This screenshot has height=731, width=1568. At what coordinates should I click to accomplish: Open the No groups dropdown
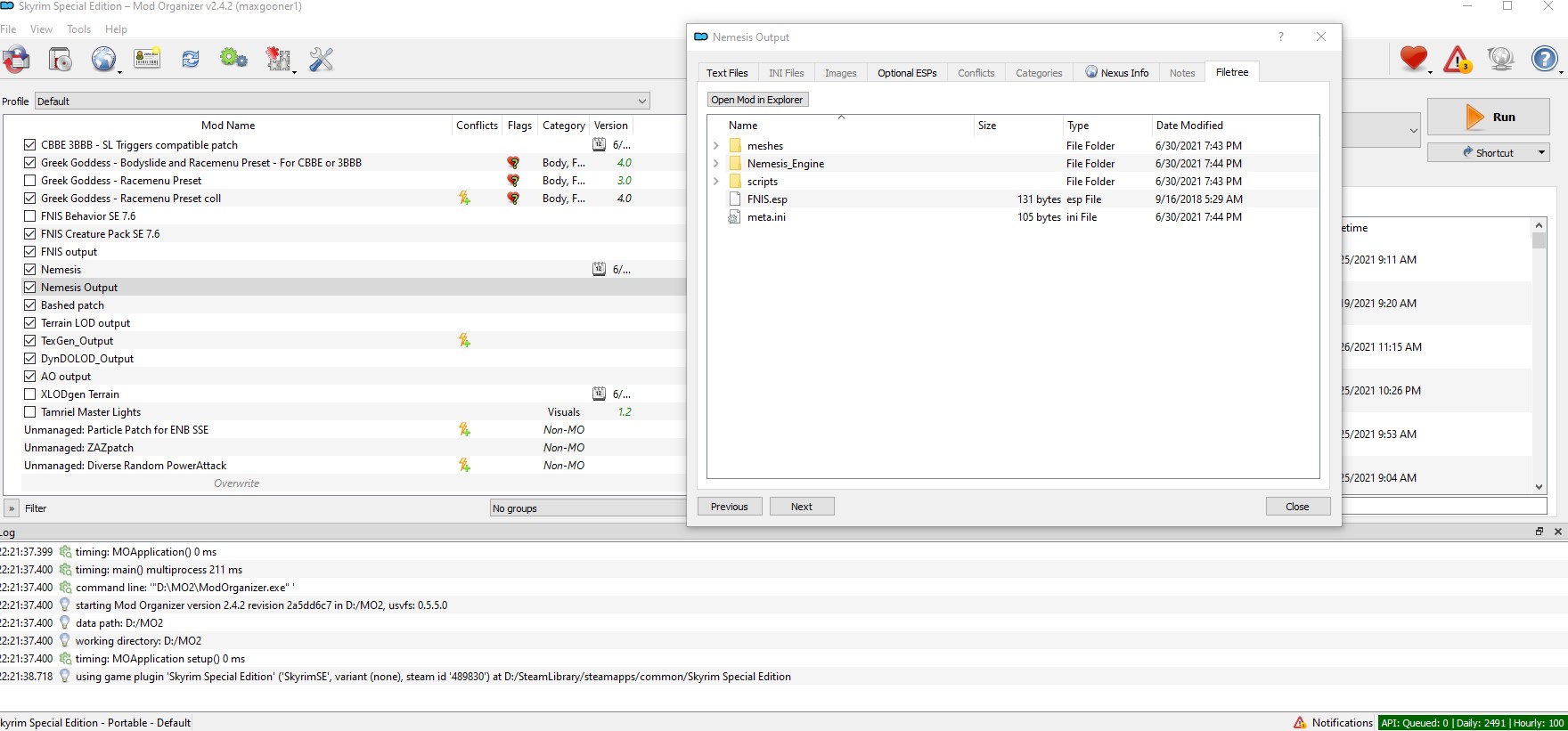588,508
